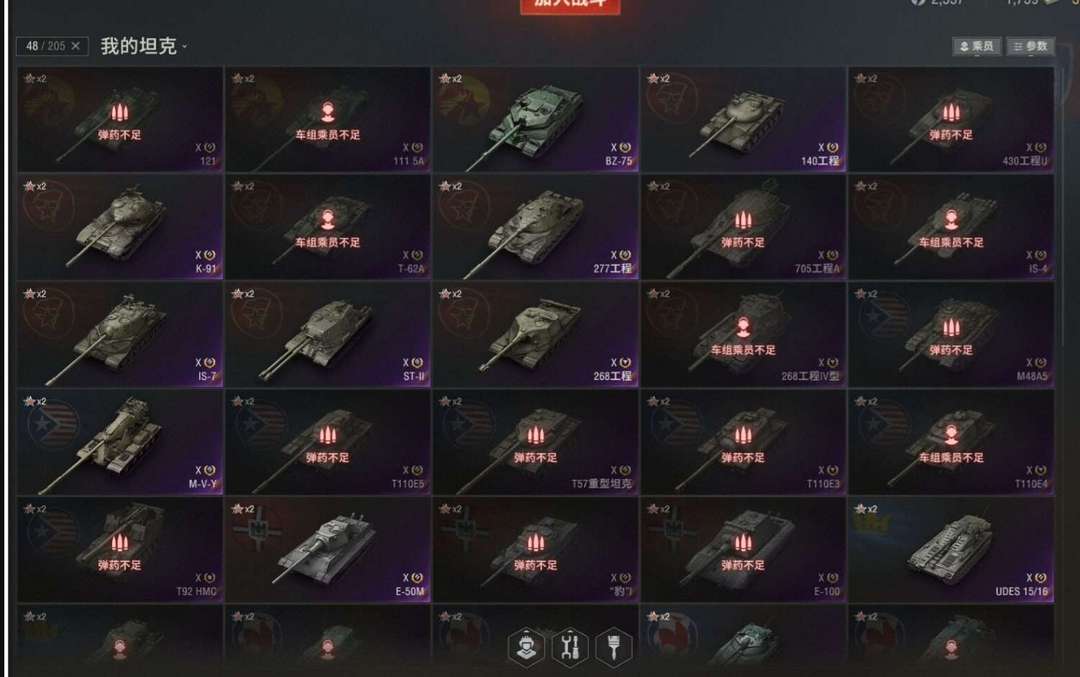Screen dimensions: 1080x677
Task: Select the IS-7 tank card
Action: pyautogui.click(x=120, y=335)
